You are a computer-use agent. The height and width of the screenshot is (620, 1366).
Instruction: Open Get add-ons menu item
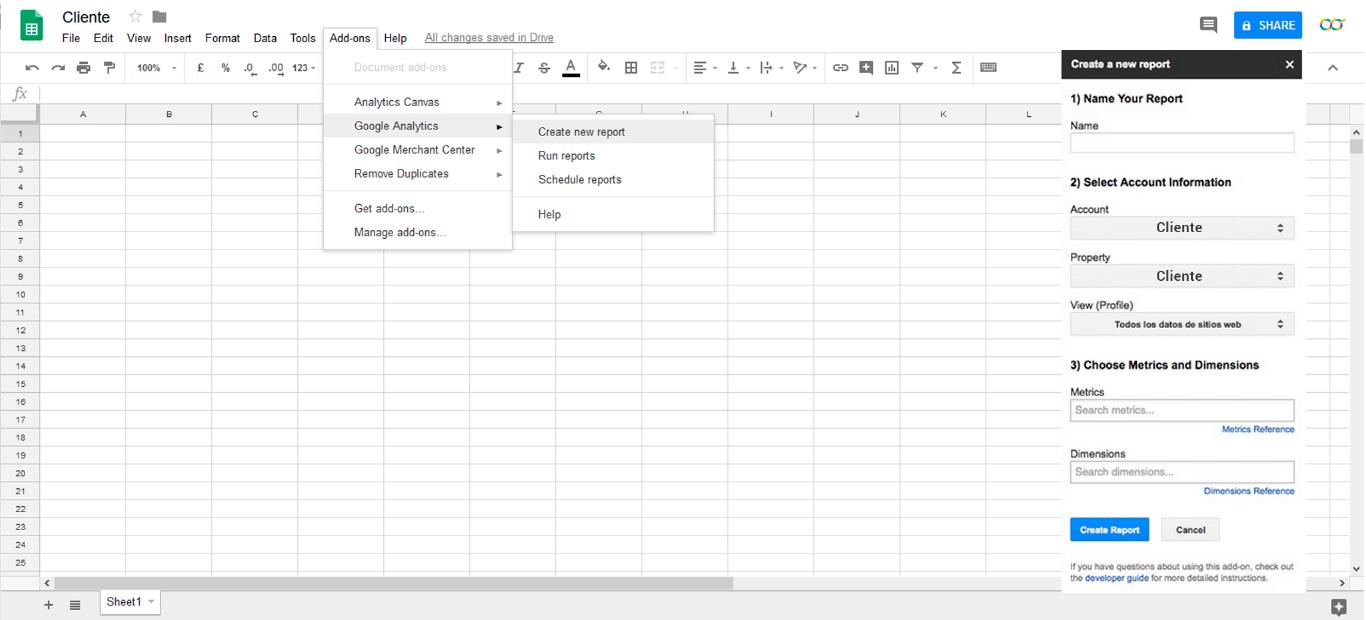point(389,209)
